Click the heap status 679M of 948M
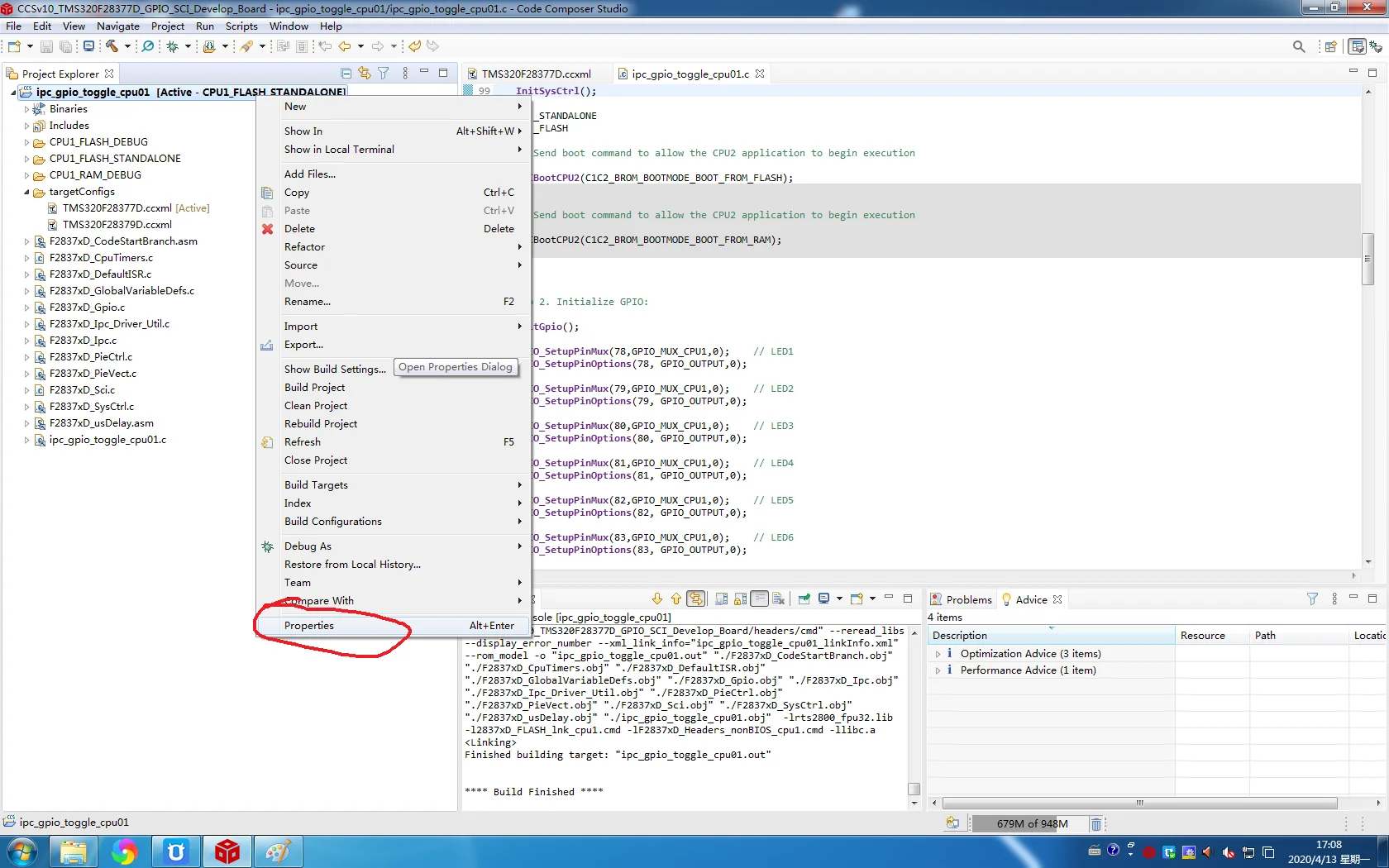This screenshot has height=868, width=1389. (1032, 824)
